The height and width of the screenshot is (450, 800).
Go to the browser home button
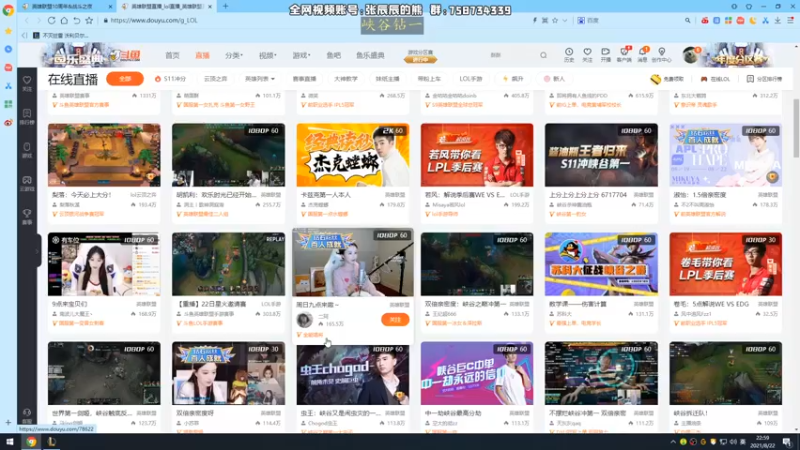64,20
